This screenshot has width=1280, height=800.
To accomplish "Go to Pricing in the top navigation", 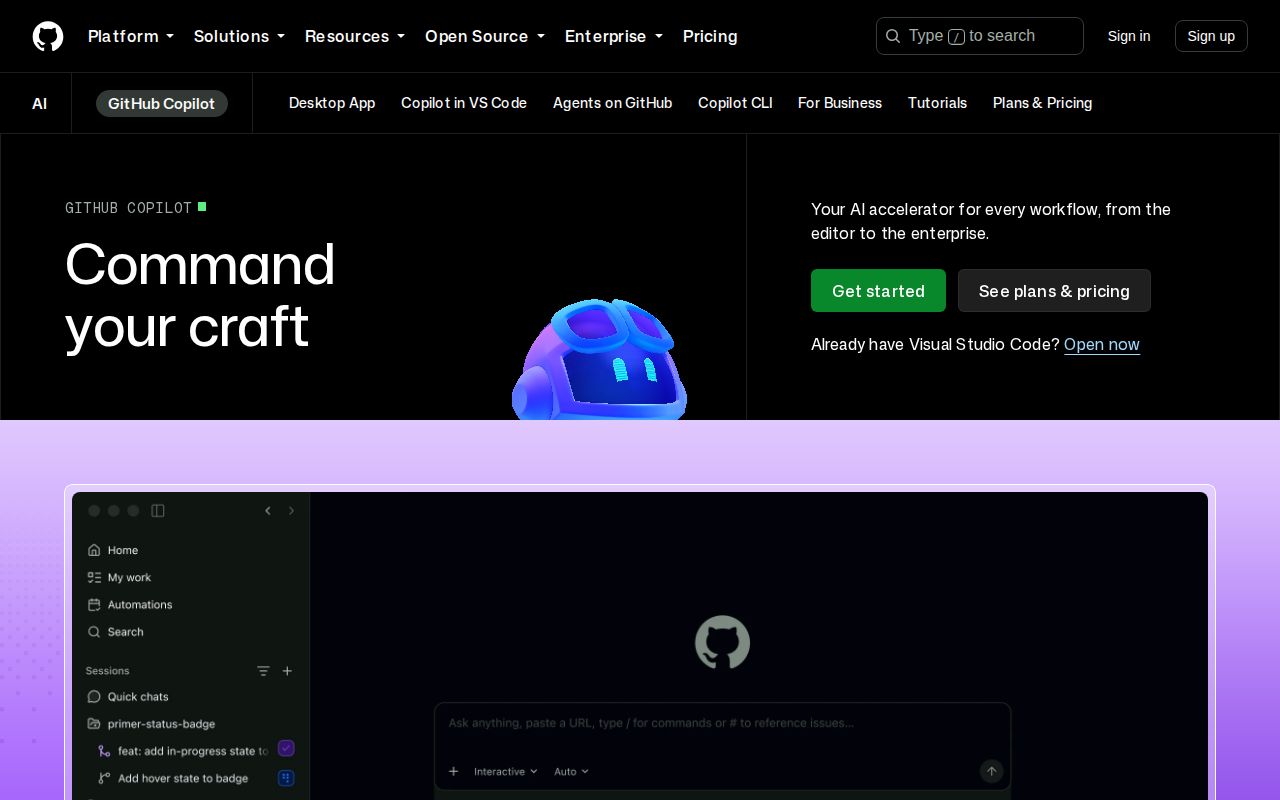I will point(710,36).
